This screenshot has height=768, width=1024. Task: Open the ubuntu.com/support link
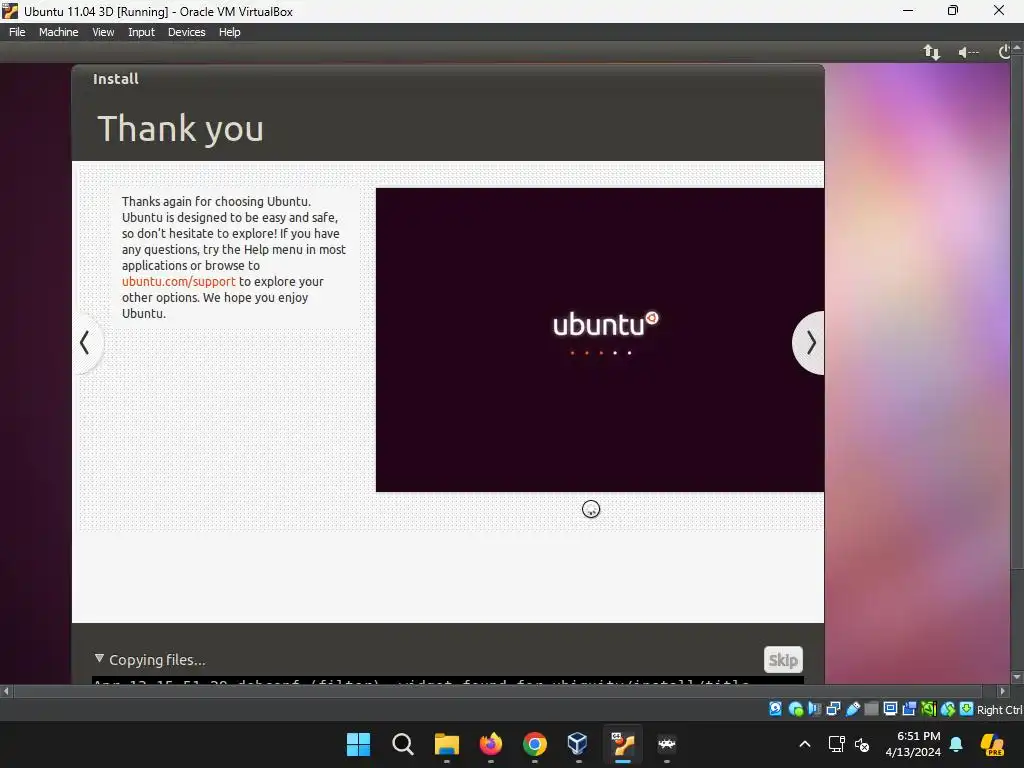(178, 281)
